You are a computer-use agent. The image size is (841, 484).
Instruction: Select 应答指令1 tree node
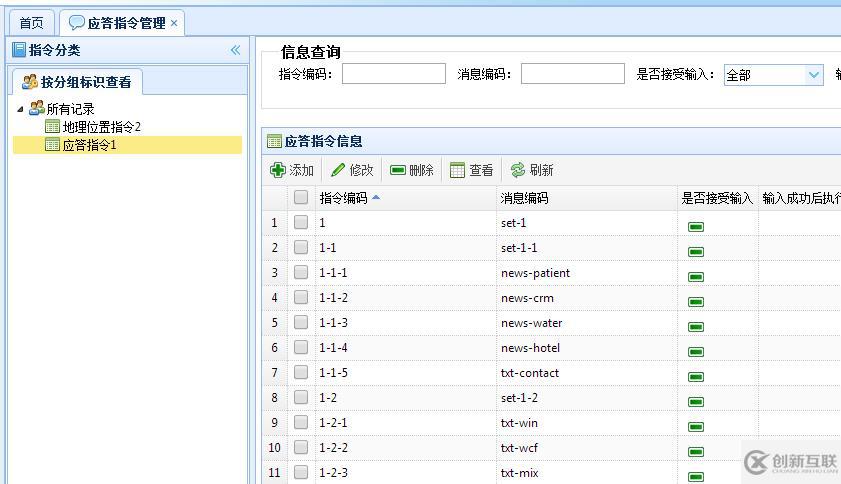coord(89,145)
